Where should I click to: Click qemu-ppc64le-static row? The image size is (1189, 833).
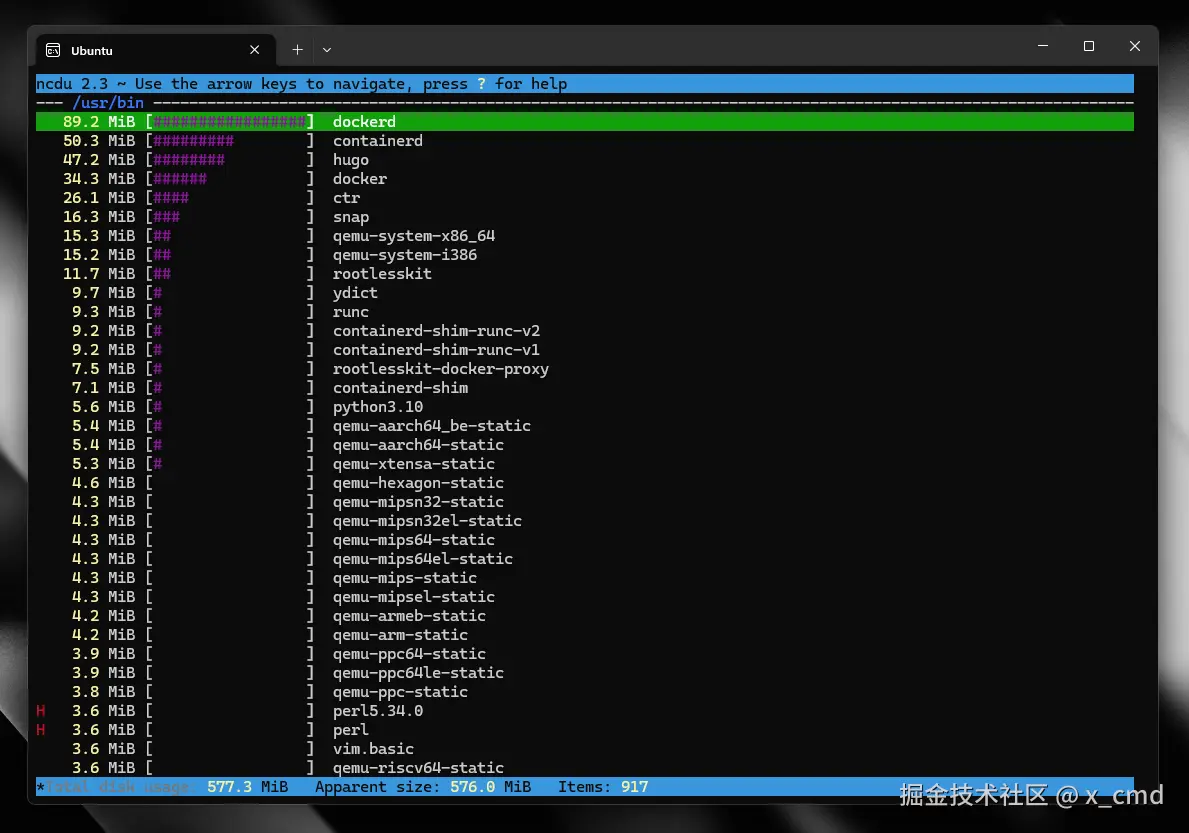coord(585,672)
